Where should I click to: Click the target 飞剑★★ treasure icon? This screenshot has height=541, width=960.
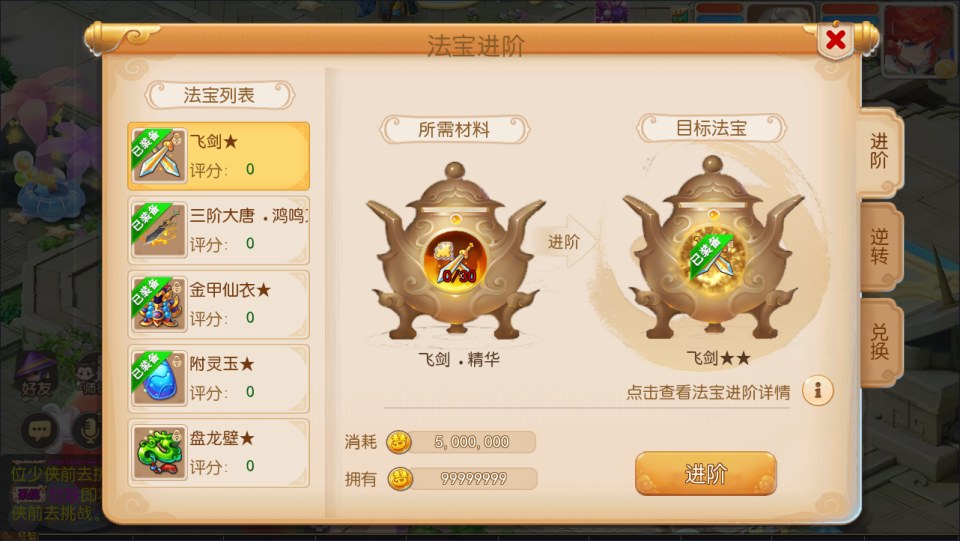click(x=713, y=260)
